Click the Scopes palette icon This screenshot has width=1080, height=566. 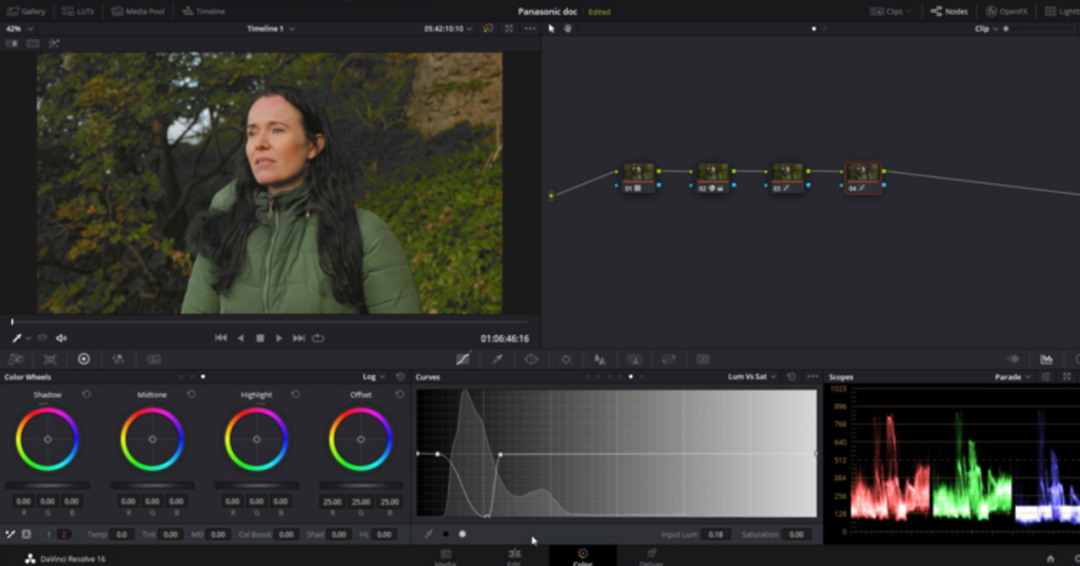pyautogui.click(x=1046, y=359)
